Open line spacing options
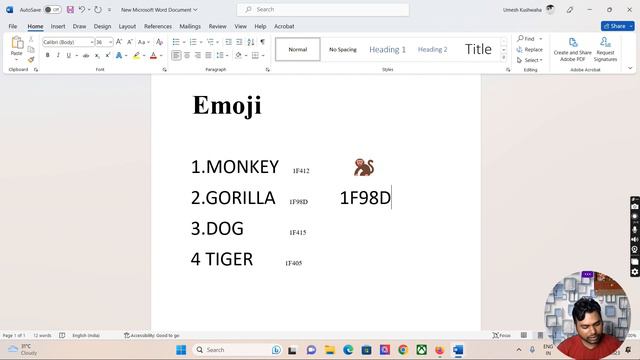Viewport: 640px width, 360px height. [222, 55]
